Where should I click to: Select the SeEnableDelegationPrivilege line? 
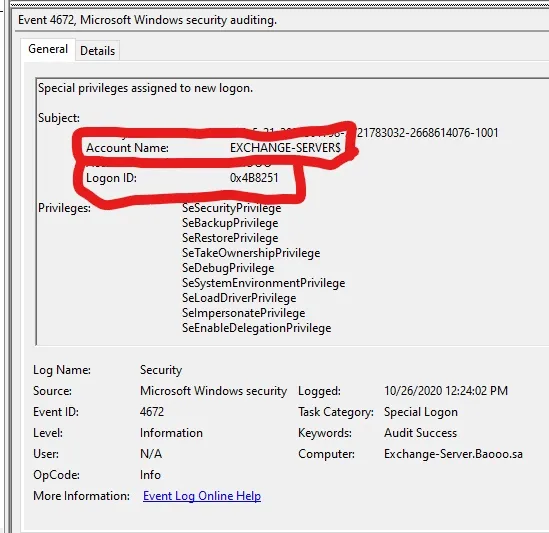tap(256, 328)
